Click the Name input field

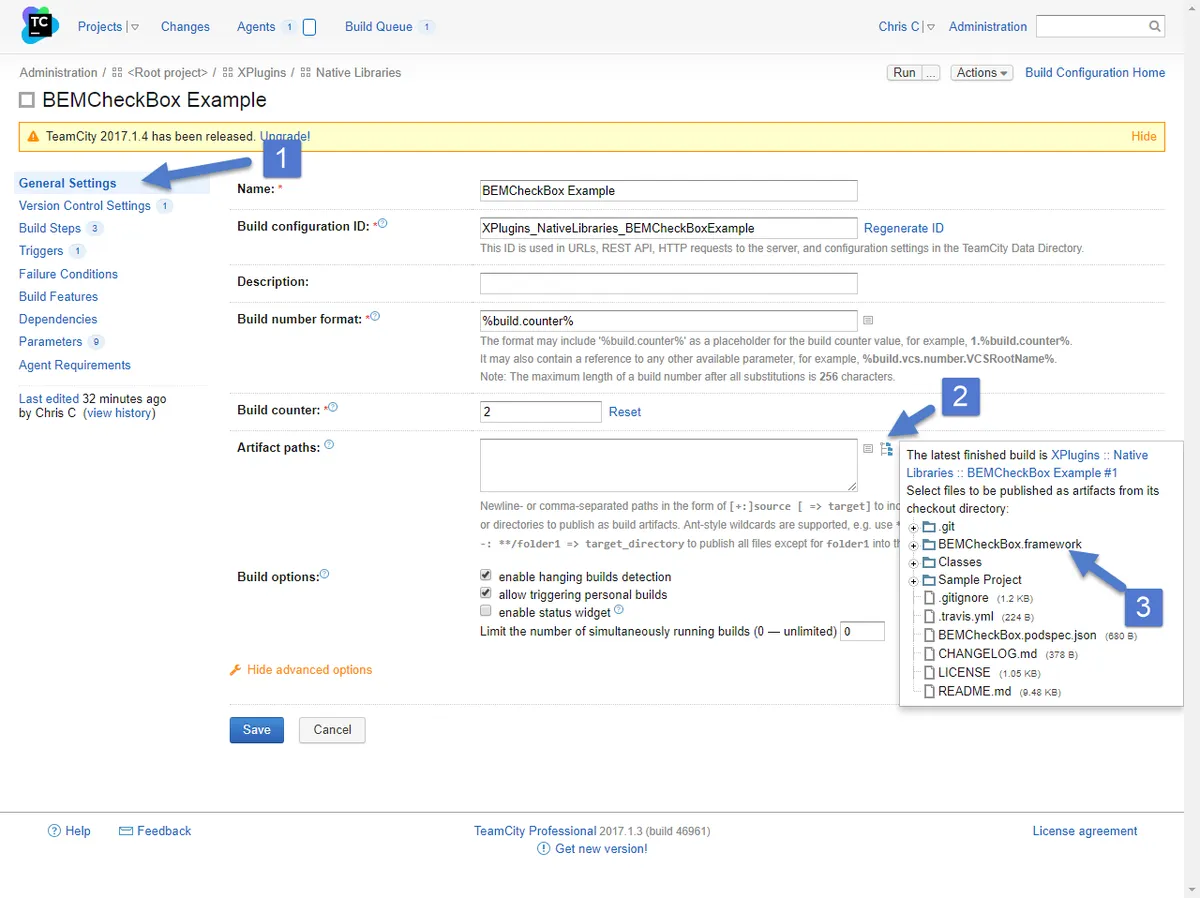tap(669, 191)
